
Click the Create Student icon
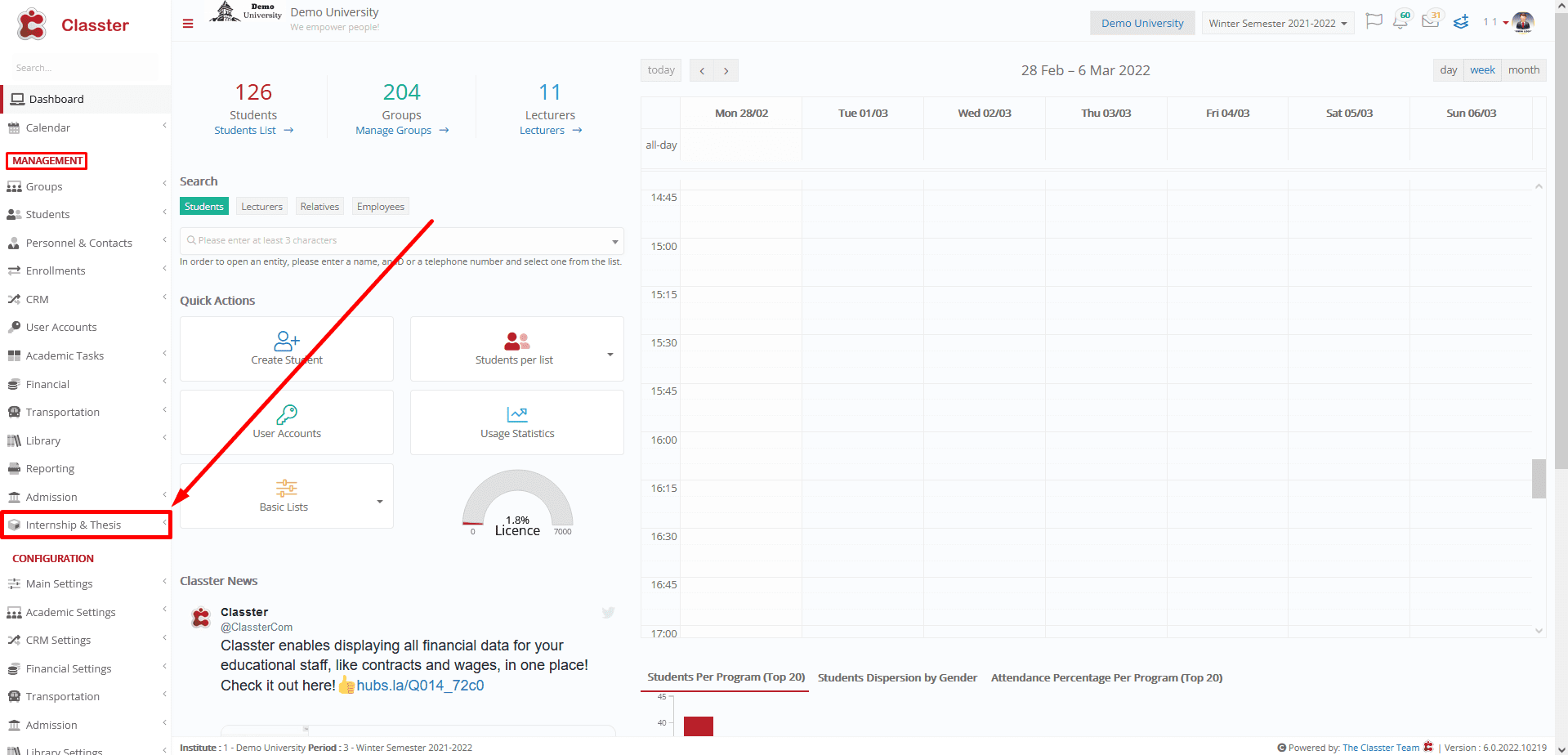click(x=287, y=341)
